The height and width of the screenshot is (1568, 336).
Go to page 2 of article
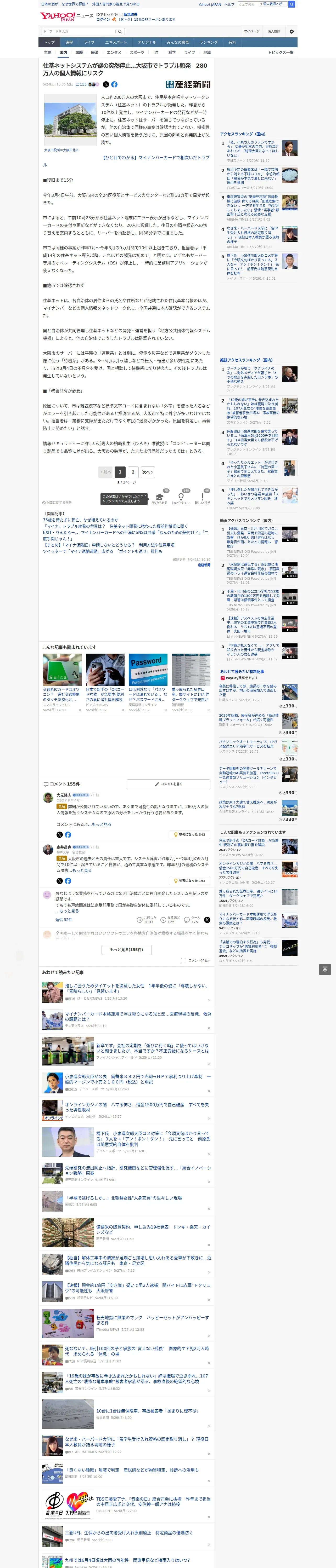pyautogui.click(x=133, y=472)
